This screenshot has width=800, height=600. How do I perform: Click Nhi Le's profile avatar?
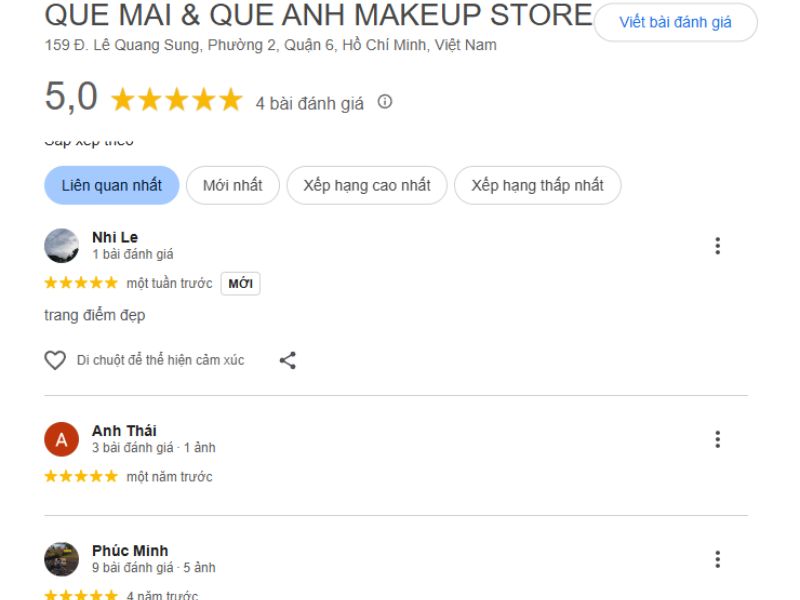(62, 246)
